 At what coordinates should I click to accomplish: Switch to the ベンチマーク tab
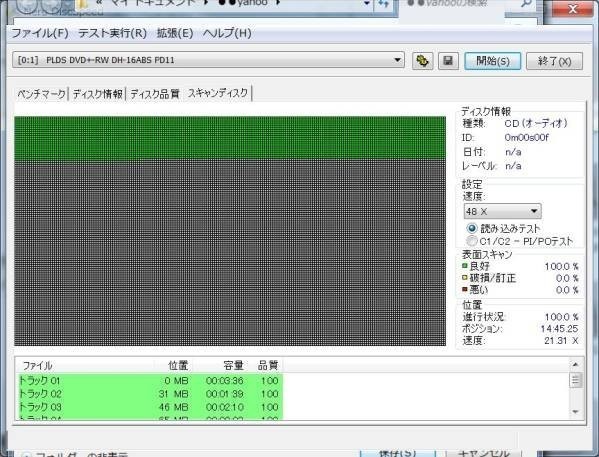click(x=41, y=94)
